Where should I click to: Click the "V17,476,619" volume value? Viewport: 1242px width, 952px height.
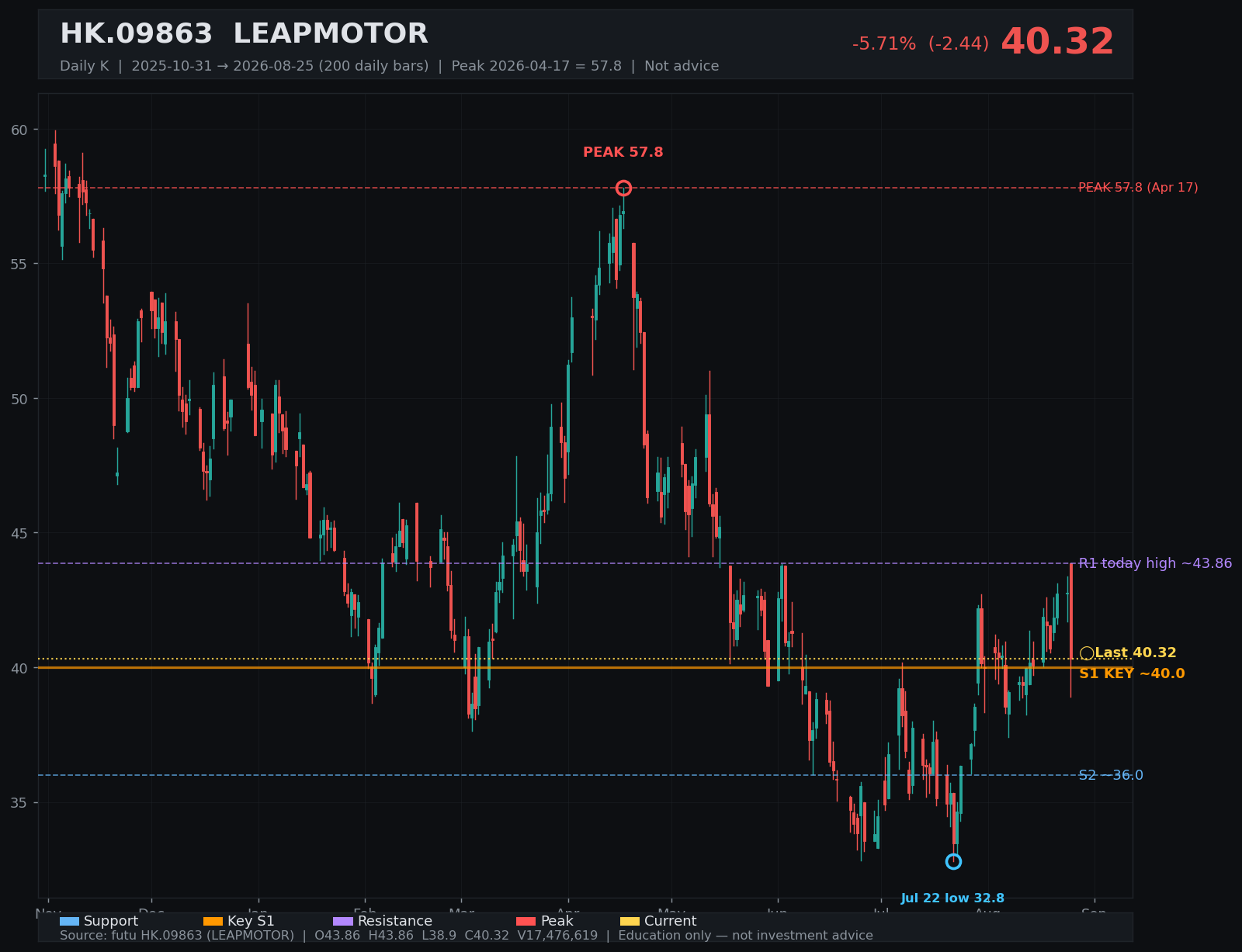click(557, 936)
